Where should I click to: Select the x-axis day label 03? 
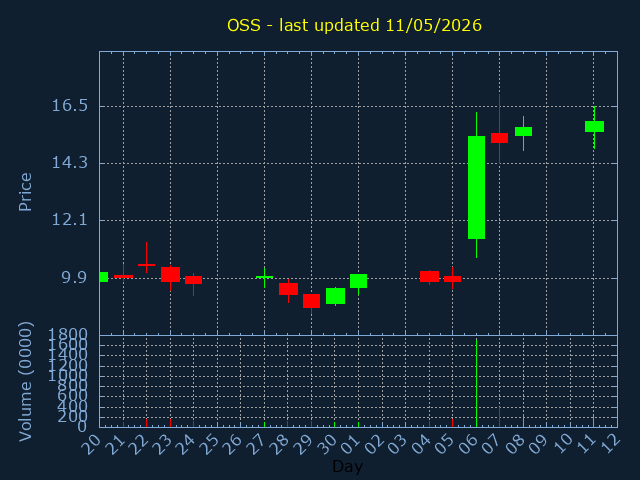(x=396, y=444)
